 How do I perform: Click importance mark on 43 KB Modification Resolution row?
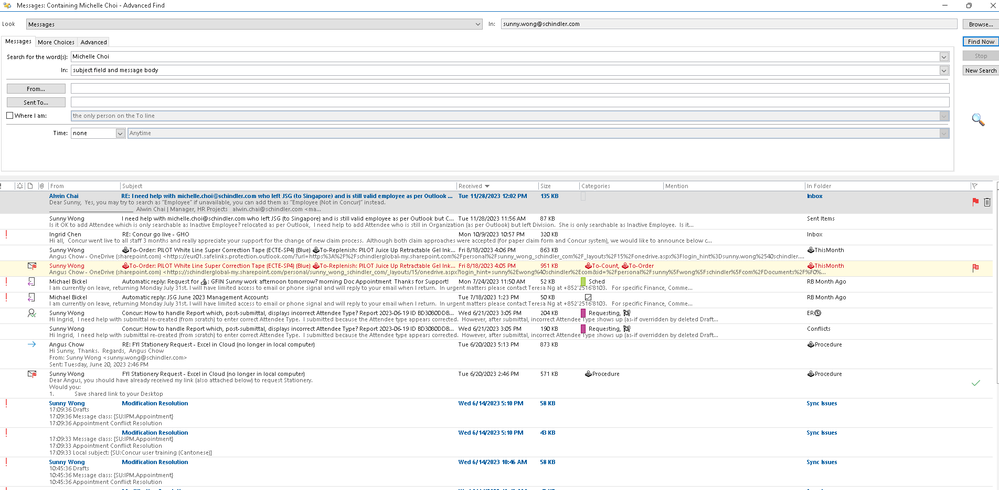(x=6, y=433)
